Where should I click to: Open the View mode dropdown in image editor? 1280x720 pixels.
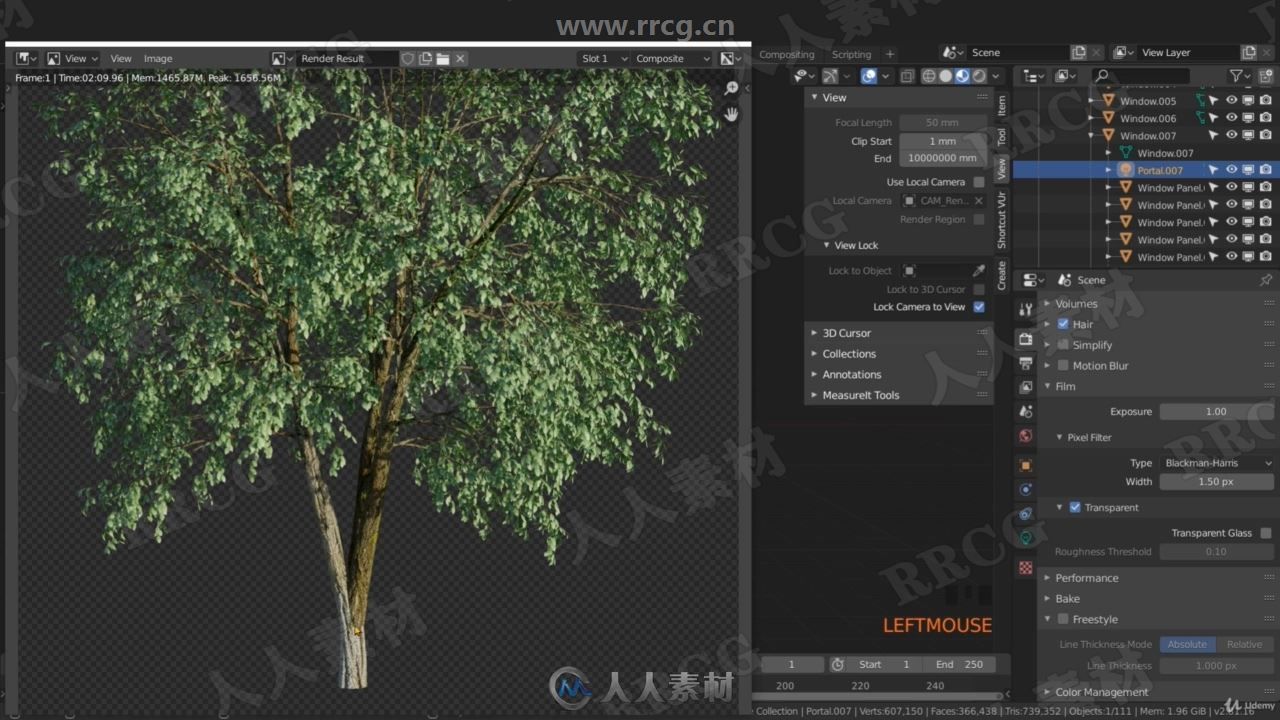coord(72,59)
